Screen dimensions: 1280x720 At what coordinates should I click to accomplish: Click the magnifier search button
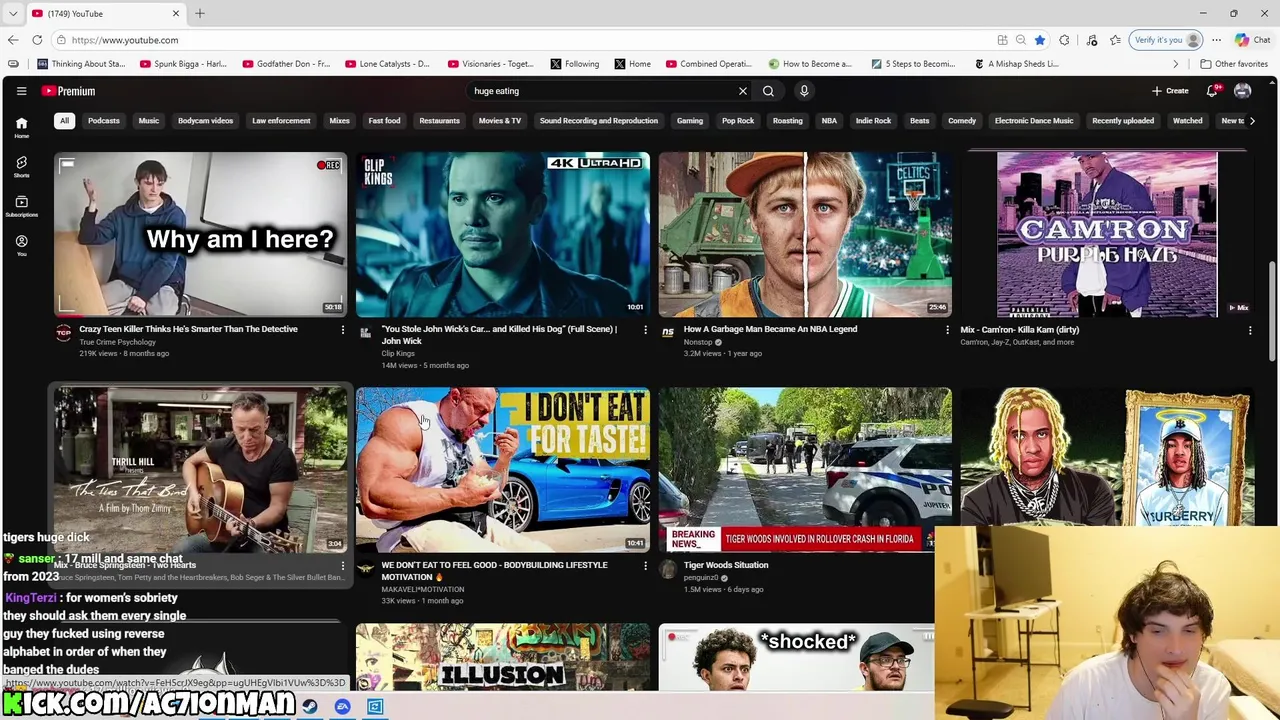(768, 91)
